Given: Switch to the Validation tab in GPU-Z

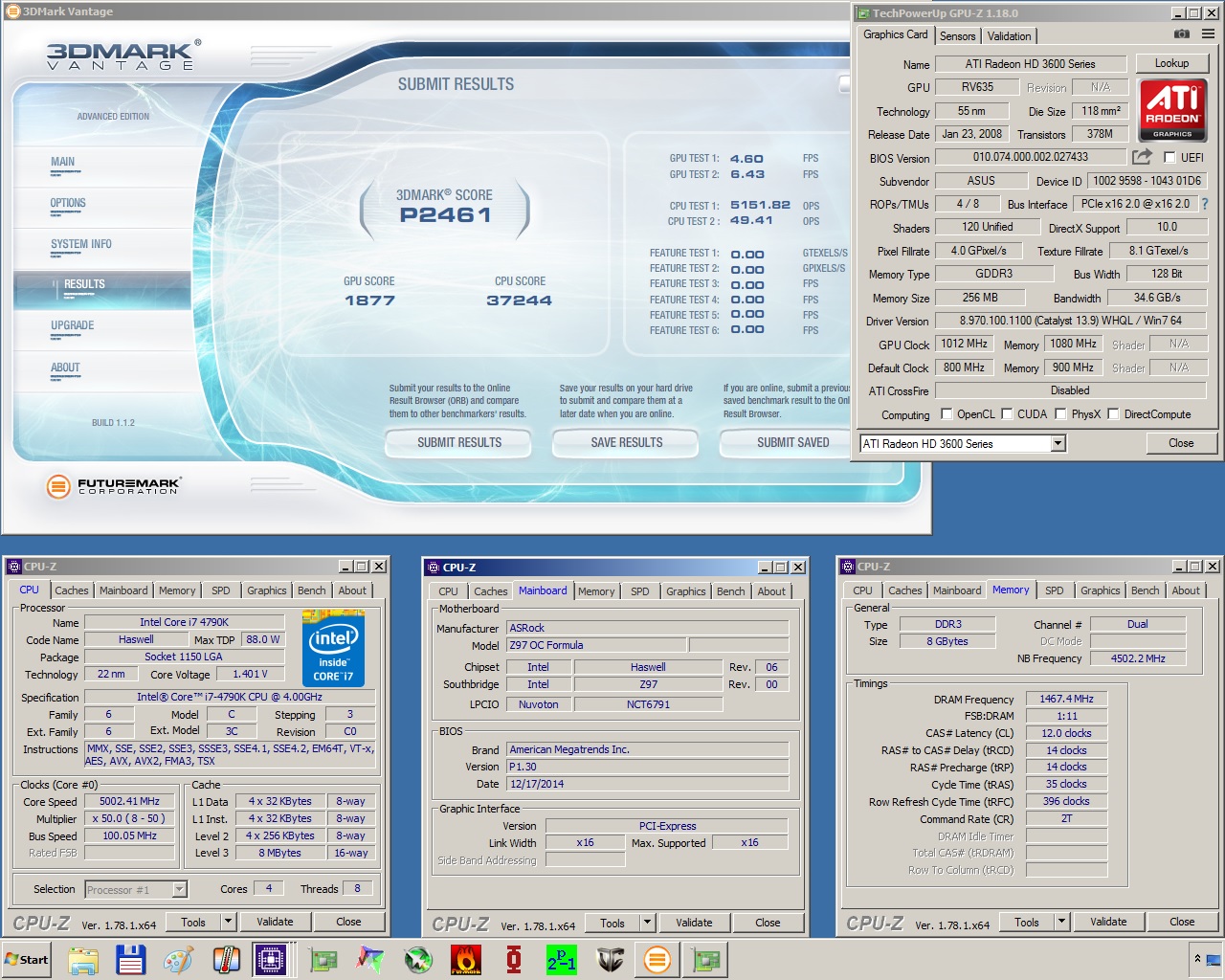Looking at the screenshot, I should point(1010,36).
